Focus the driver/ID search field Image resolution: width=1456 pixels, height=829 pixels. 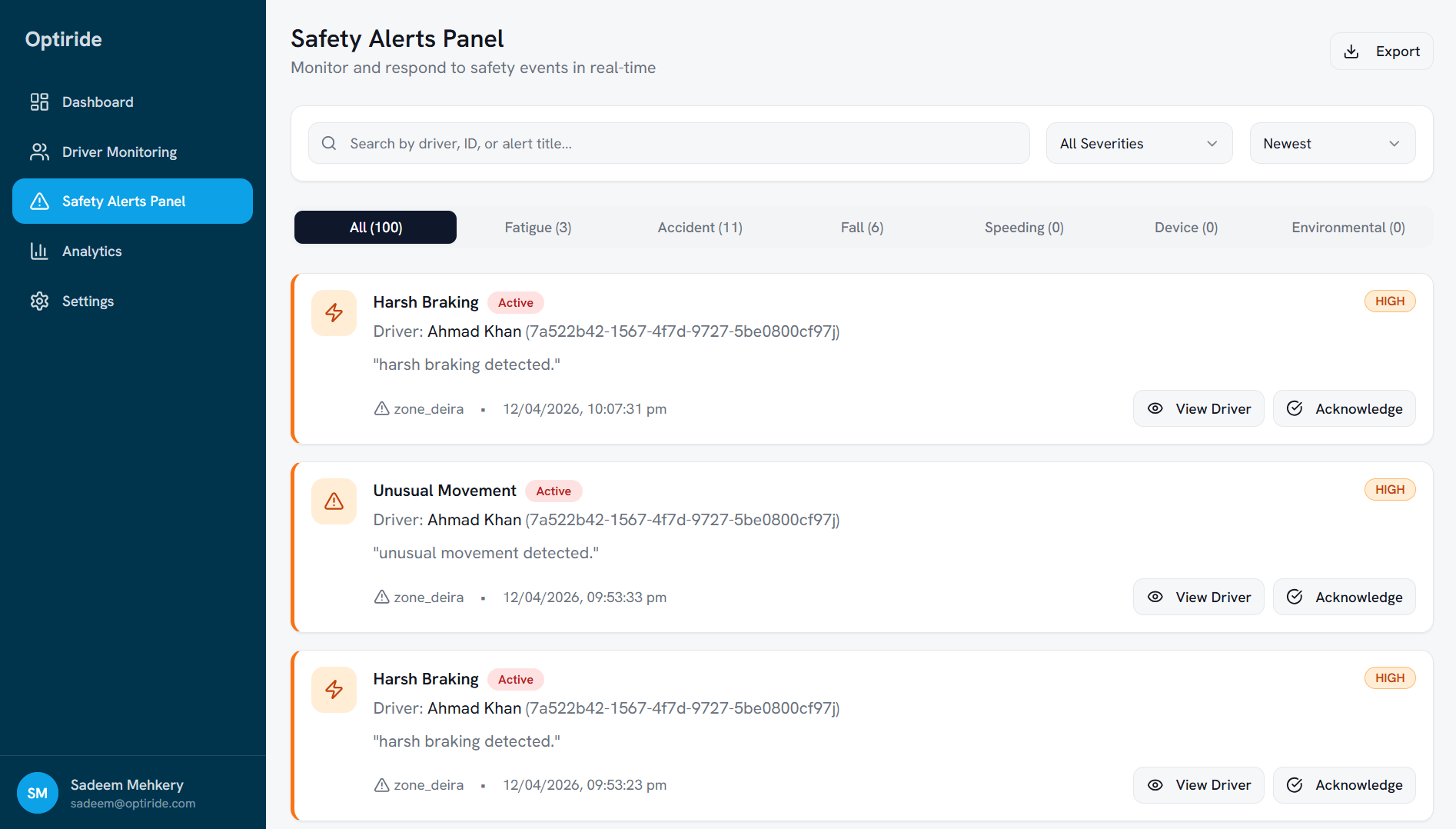[x=669, y=143]
